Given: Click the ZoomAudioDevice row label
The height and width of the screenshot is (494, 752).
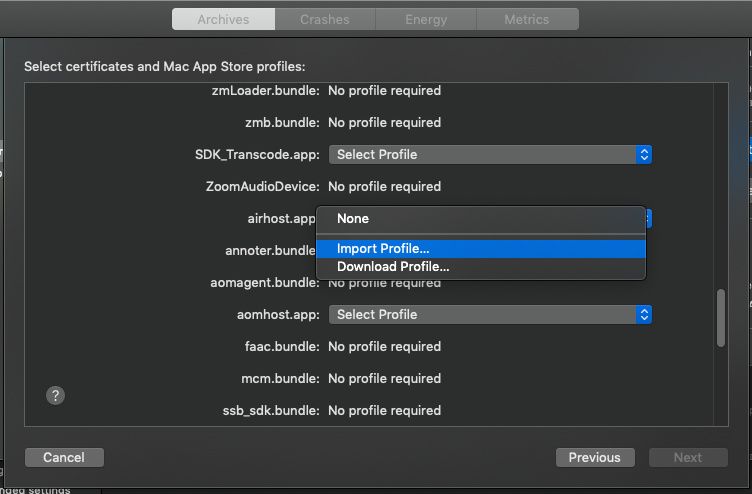Looking at the screenshot, I should click(x=262, y=187).
